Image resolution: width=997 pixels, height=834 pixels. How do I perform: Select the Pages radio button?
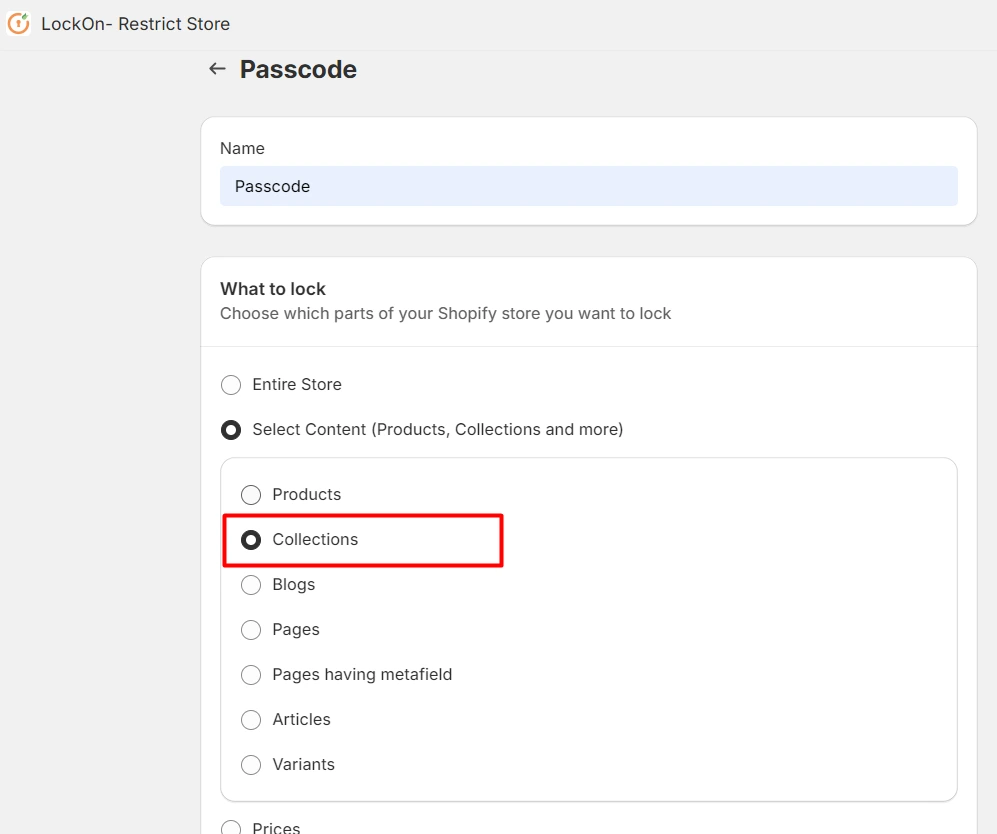(251, 630)
